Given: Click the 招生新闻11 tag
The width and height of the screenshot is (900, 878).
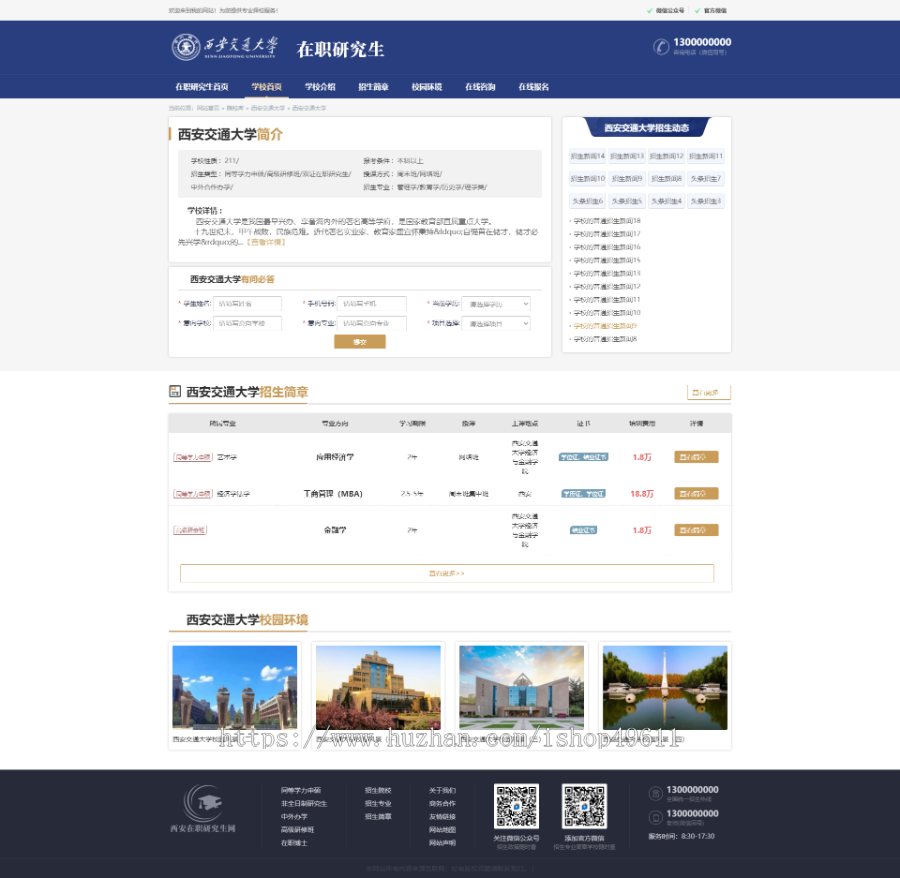Looking at the screenshot, I should click(706, 156).
